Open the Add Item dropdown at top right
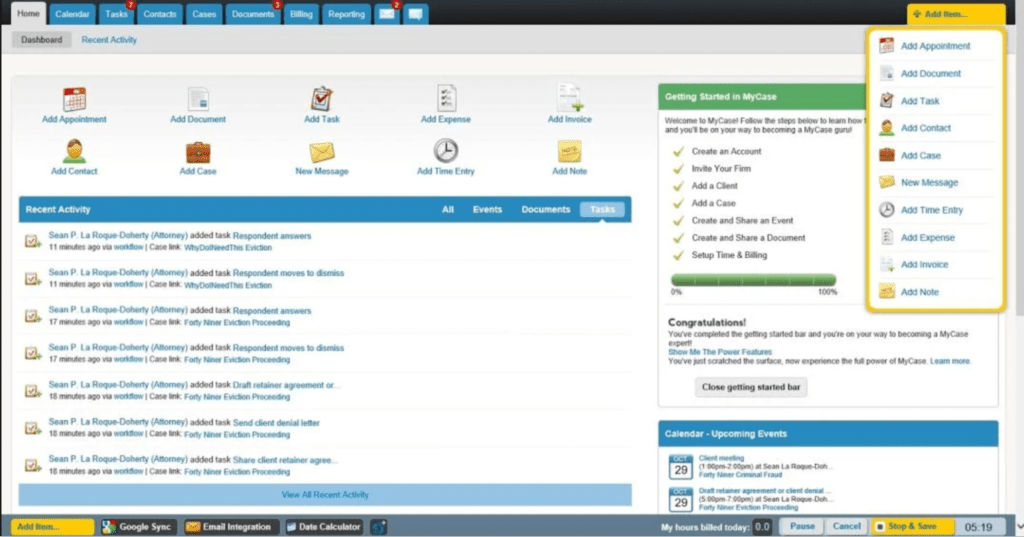The height and width of the screenshot is (537, 1024). (x=955, y=14)
